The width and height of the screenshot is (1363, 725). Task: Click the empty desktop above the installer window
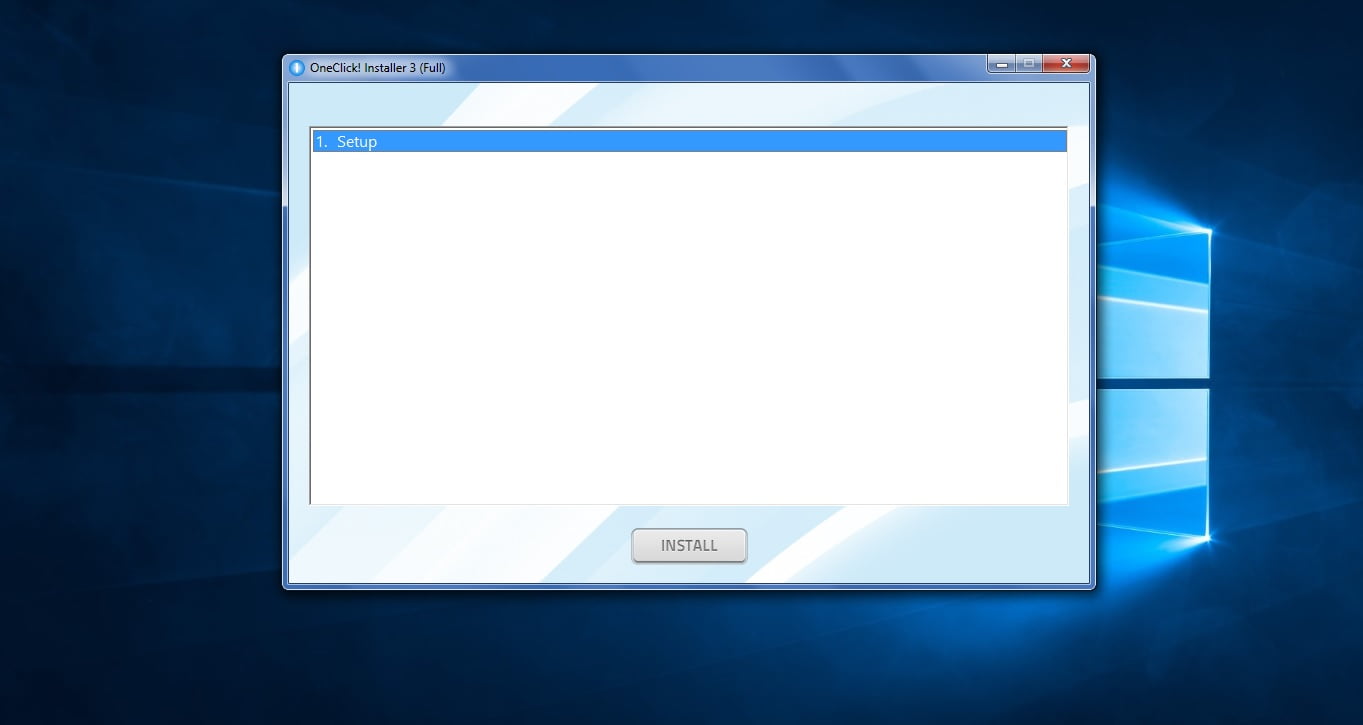(x=688, y=25)
